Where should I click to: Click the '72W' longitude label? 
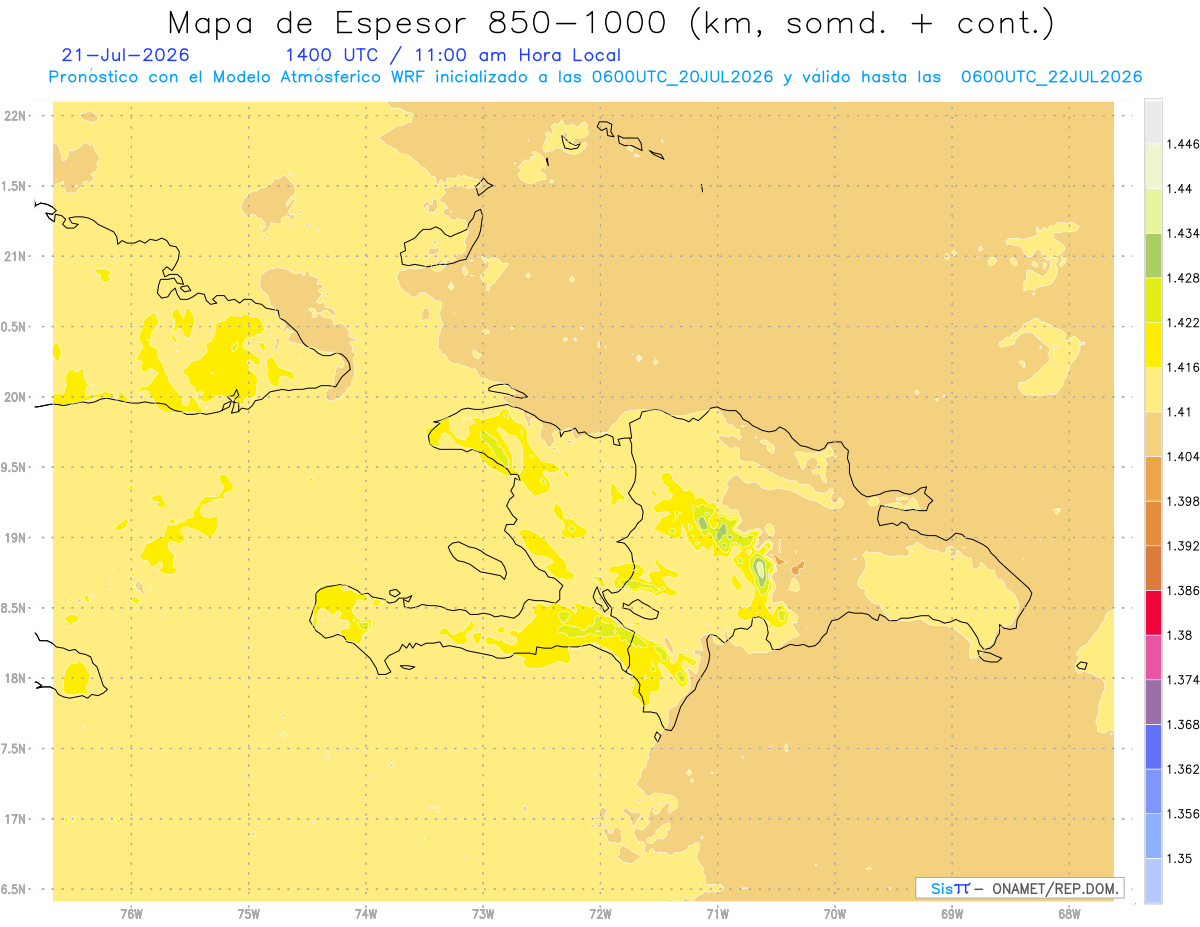pos(600,914)
